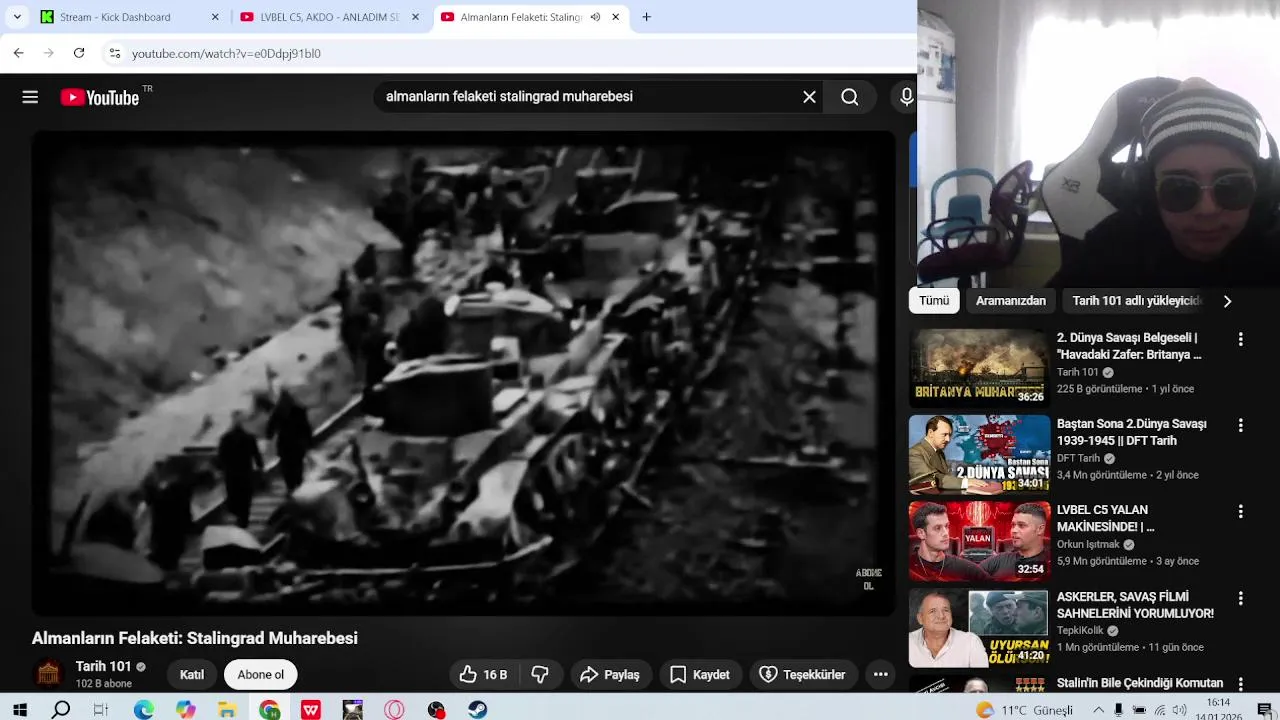Viewport: 1280px width, 720px height.
Task: Dislike the video with thumbs-down
Action: pyautogui.click(x=540, y=675)
